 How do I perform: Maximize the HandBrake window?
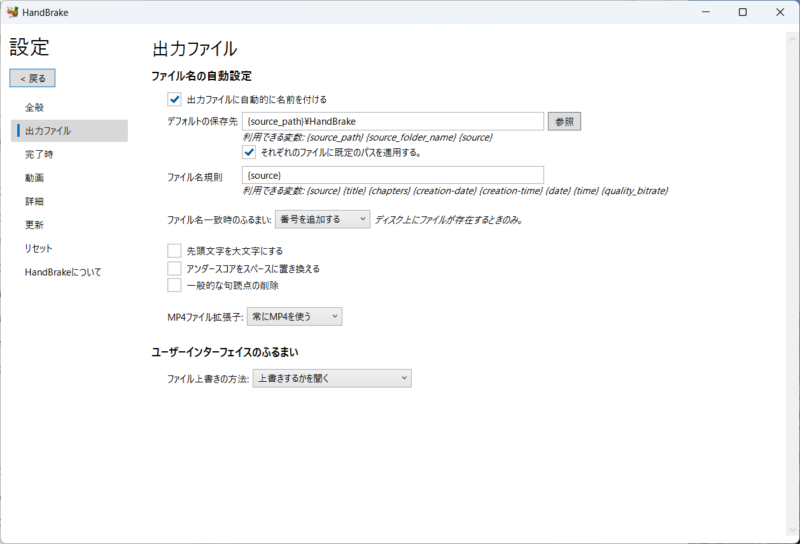click(743, 12)
